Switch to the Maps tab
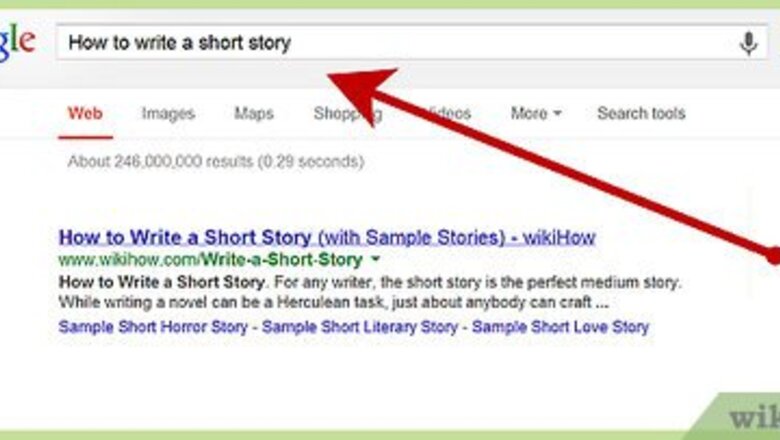This screenshot has width=780, height=440. pos(254,113)
